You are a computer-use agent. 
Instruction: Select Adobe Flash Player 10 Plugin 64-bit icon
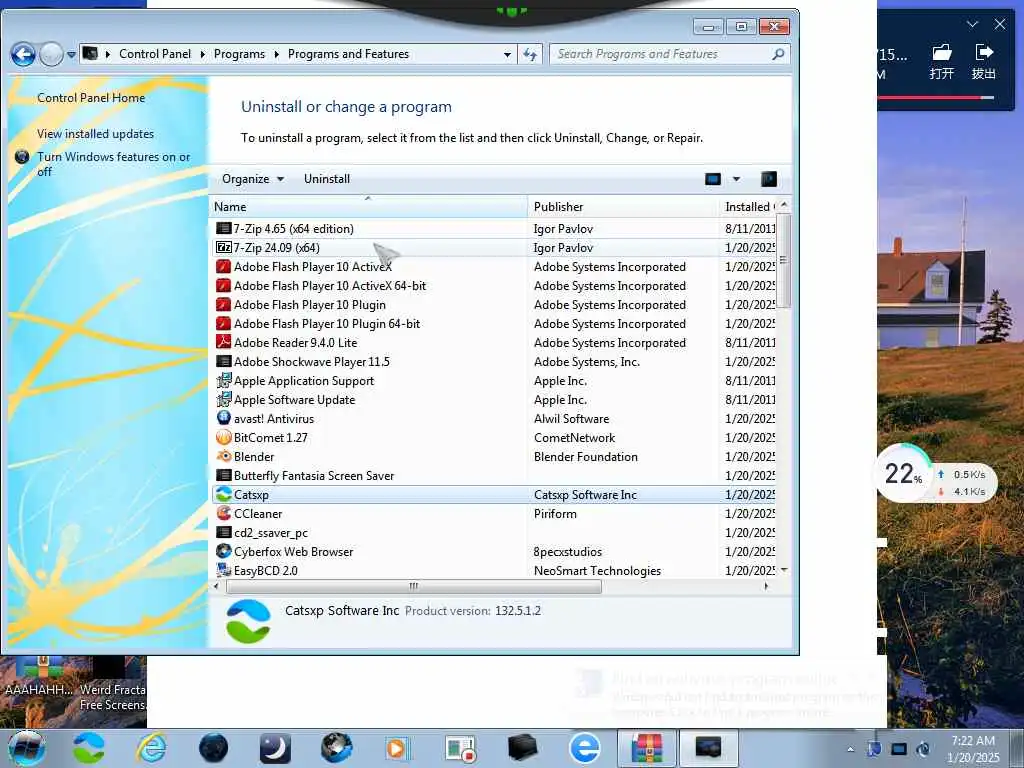[223, 323]
